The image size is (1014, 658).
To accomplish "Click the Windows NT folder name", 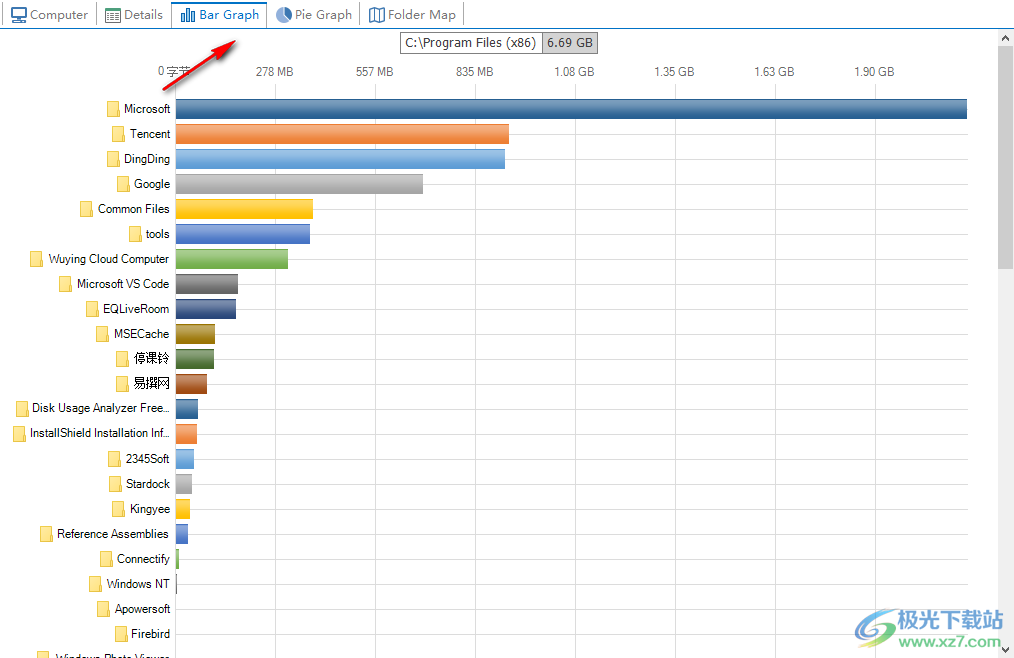I will pyautogui.click(x=138, y=584).
